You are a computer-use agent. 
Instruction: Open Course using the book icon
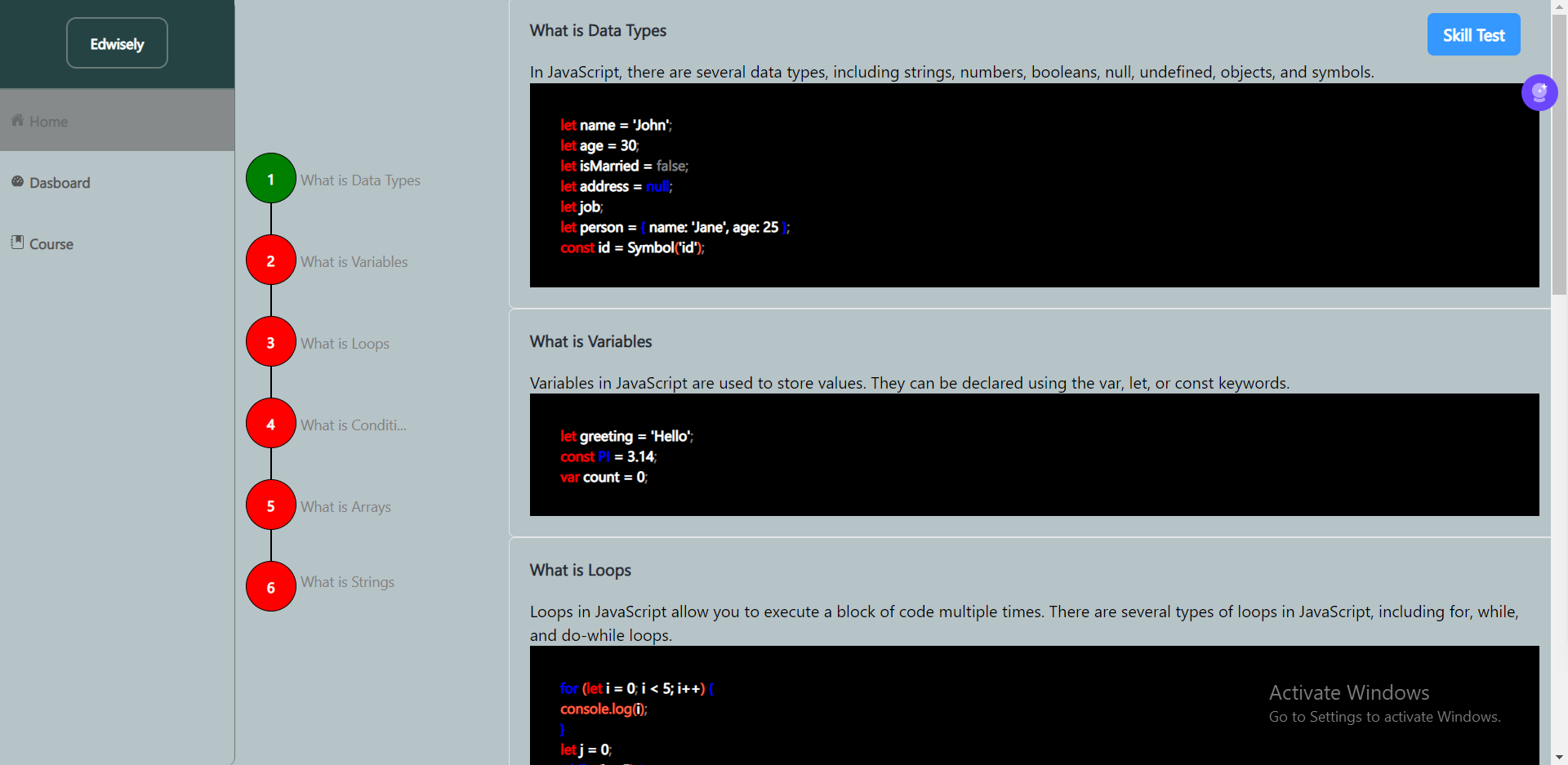coord(17,242)
